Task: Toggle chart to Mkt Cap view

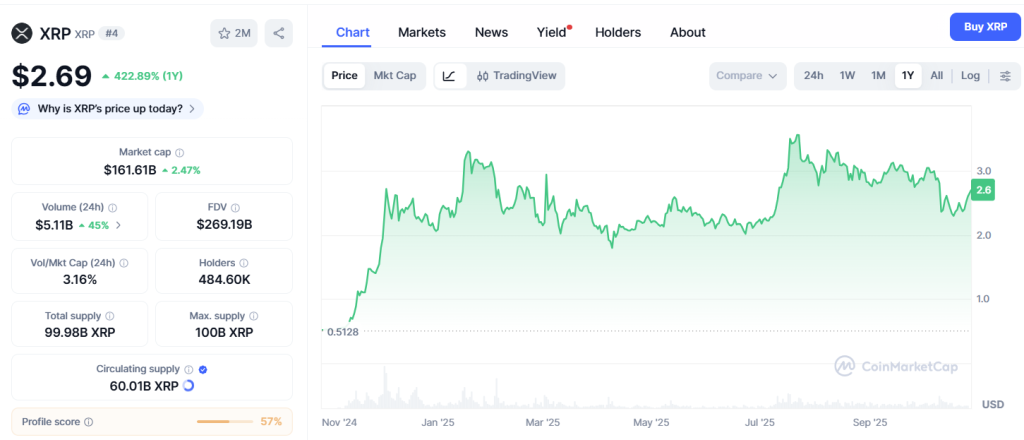Action: 394,76
